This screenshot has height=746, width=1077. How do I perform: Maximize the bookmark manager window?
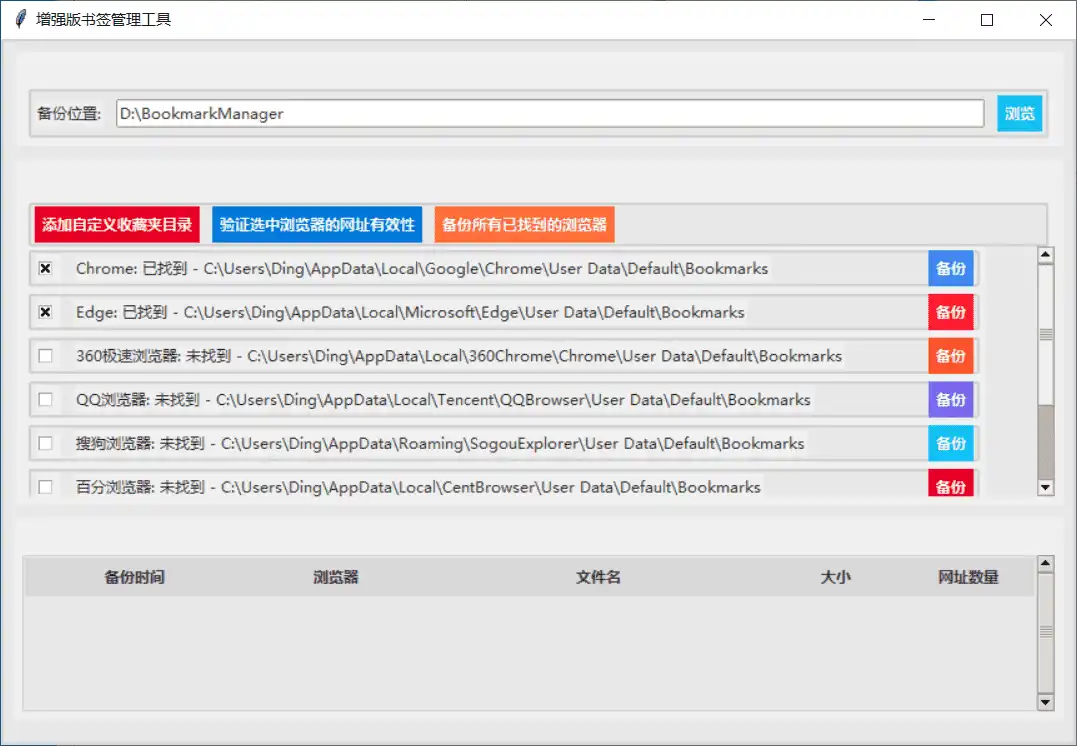click(x=987, y=20)
